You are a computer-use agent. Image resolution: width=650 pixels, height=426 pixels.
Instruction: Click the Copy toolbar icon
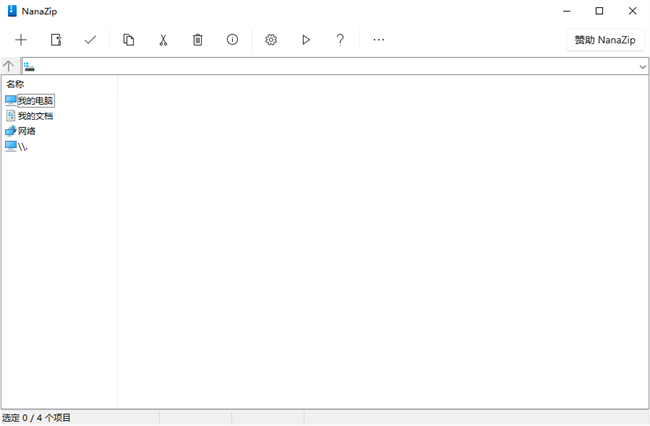pos(128,40)
